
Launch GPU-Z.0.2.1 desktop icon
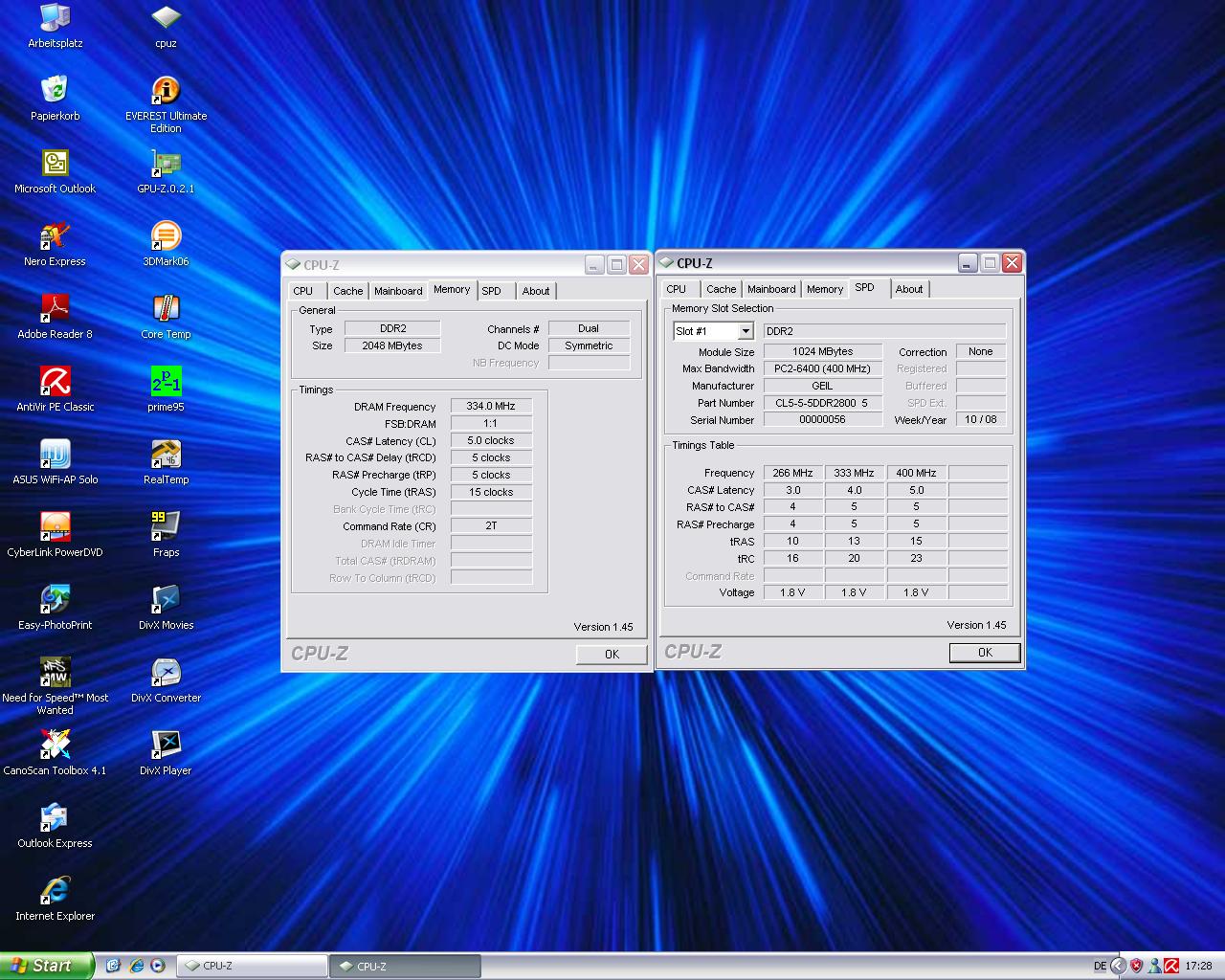tap(166, 171)
